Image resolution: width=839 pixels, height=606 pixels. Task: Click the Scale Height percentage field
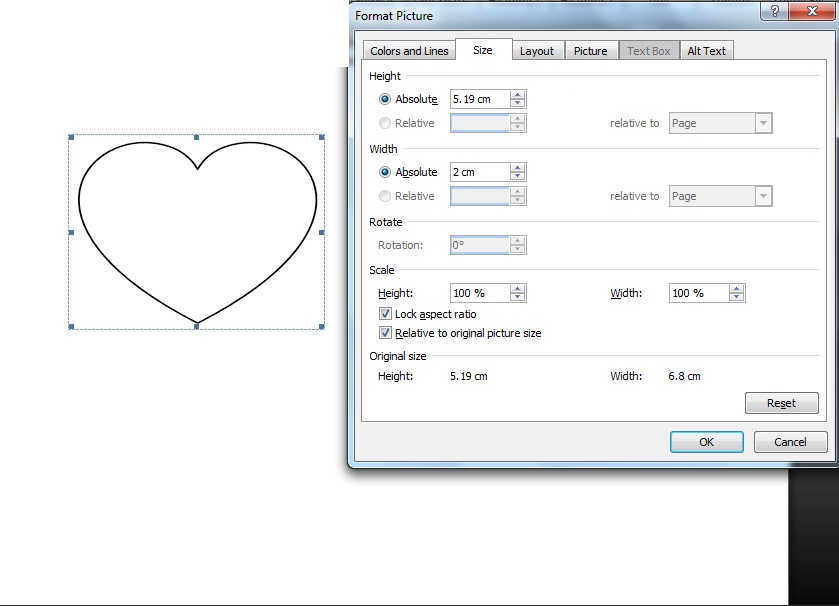pyautogui.click(x=479, y=293)
